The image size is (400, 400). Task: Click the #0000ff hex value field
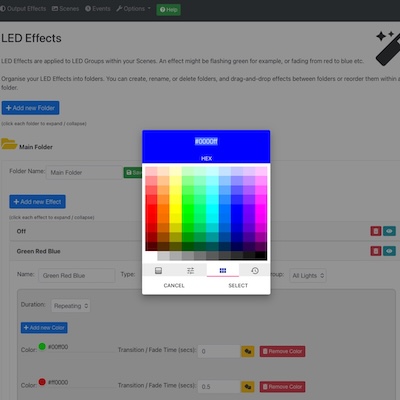[206, 141]
